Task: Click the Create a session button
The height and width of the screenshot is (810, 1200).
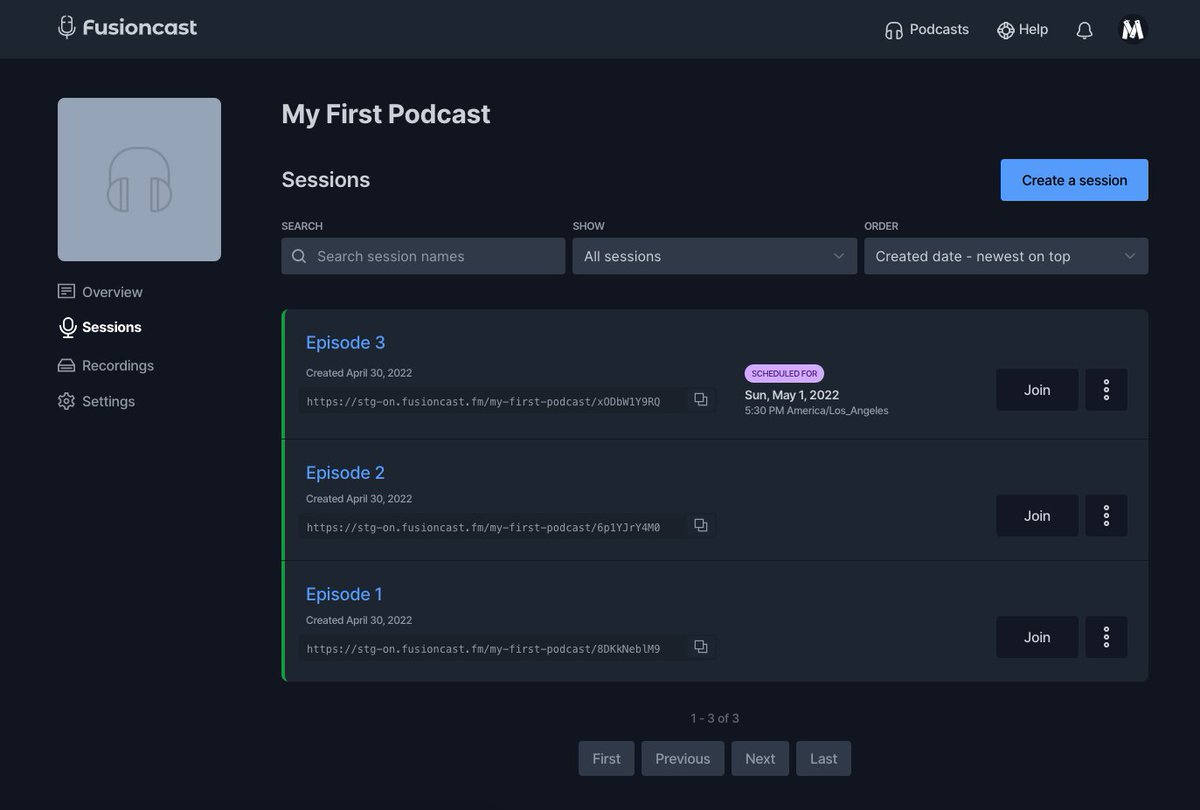Action: 1074,180
